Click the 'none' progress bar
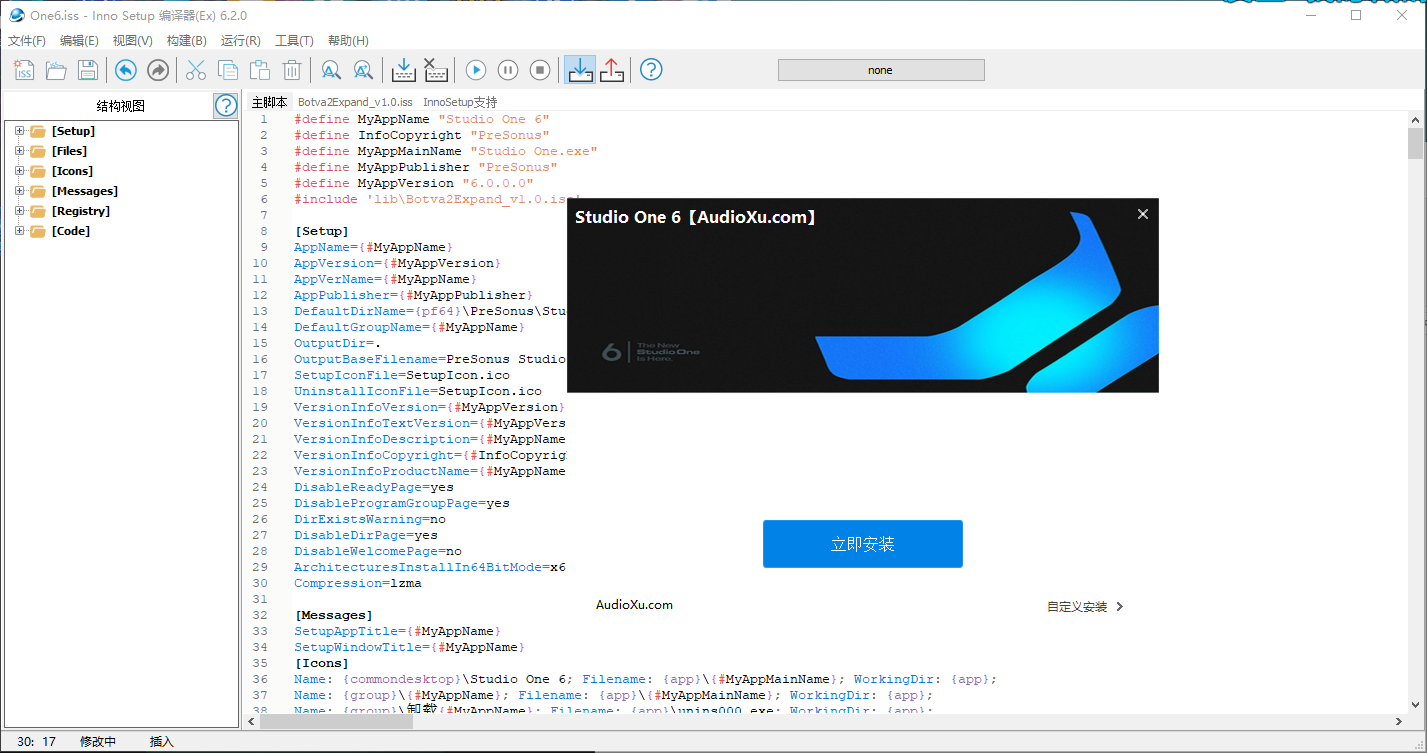The height and width of the screenshot is (753, 1427). point(881,70)
